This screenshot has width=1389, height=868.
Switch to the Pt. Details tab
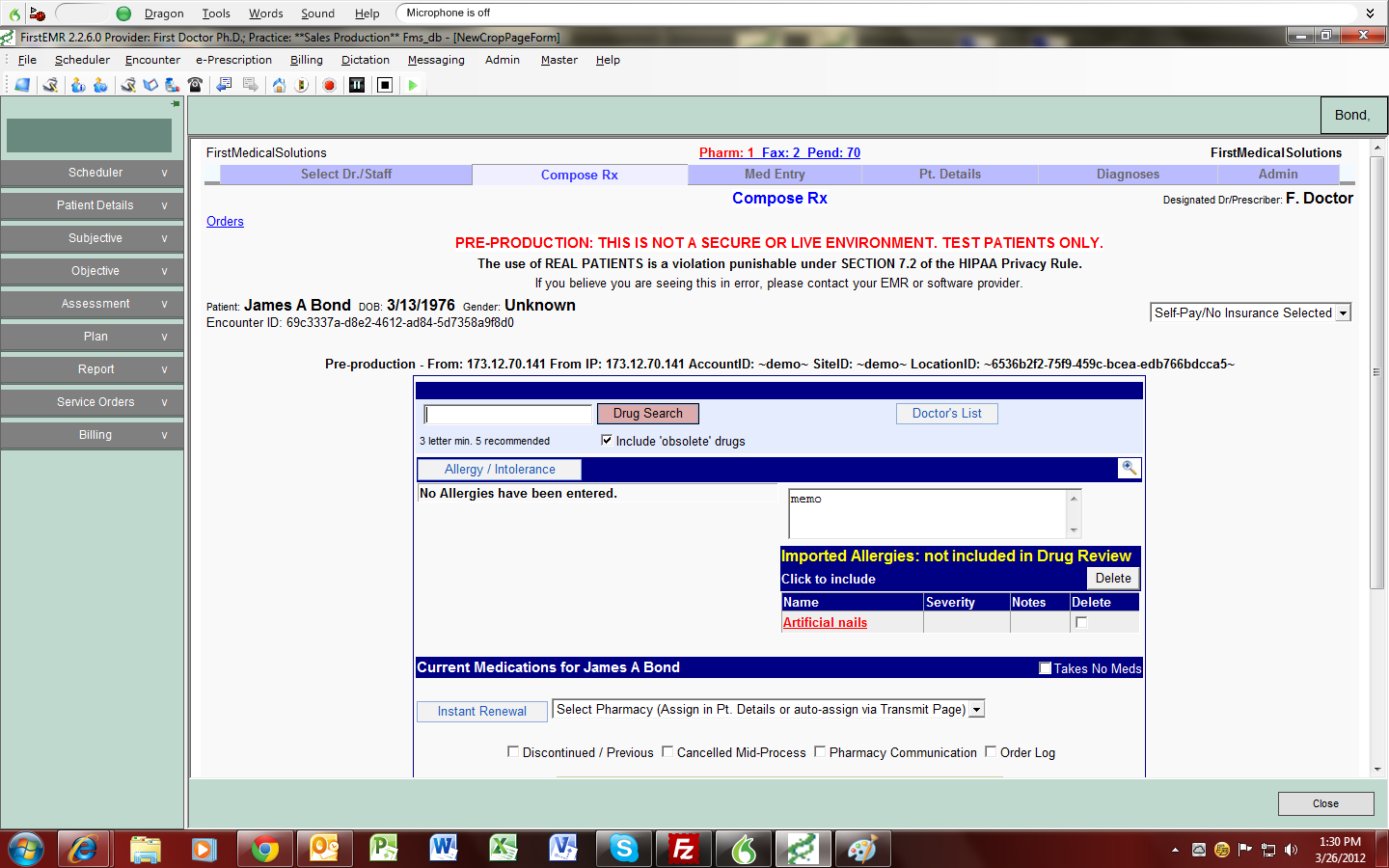[950, 175]
